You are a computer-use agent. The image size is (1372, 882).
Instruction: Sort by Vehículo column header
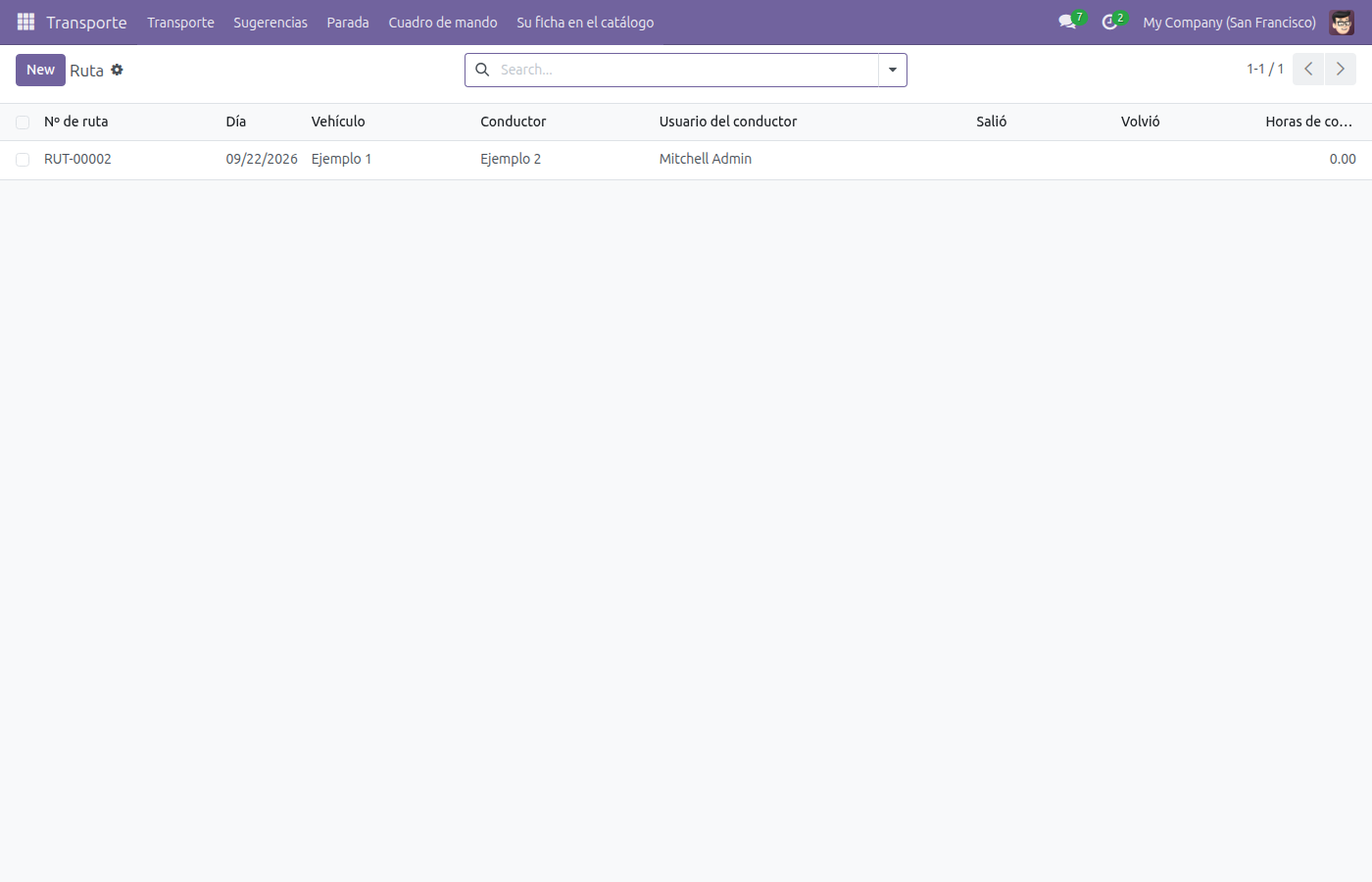pyautogui.click(x=338, y=122)
